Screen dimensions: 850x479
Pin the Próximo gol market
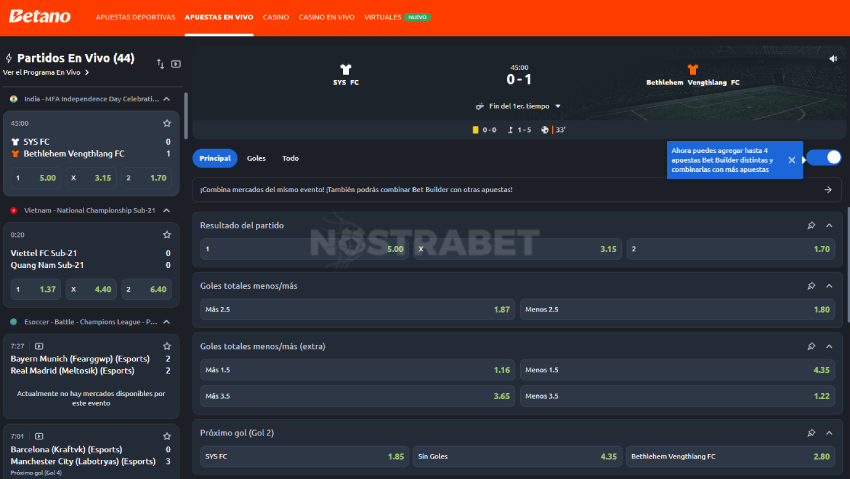point(812,433)
